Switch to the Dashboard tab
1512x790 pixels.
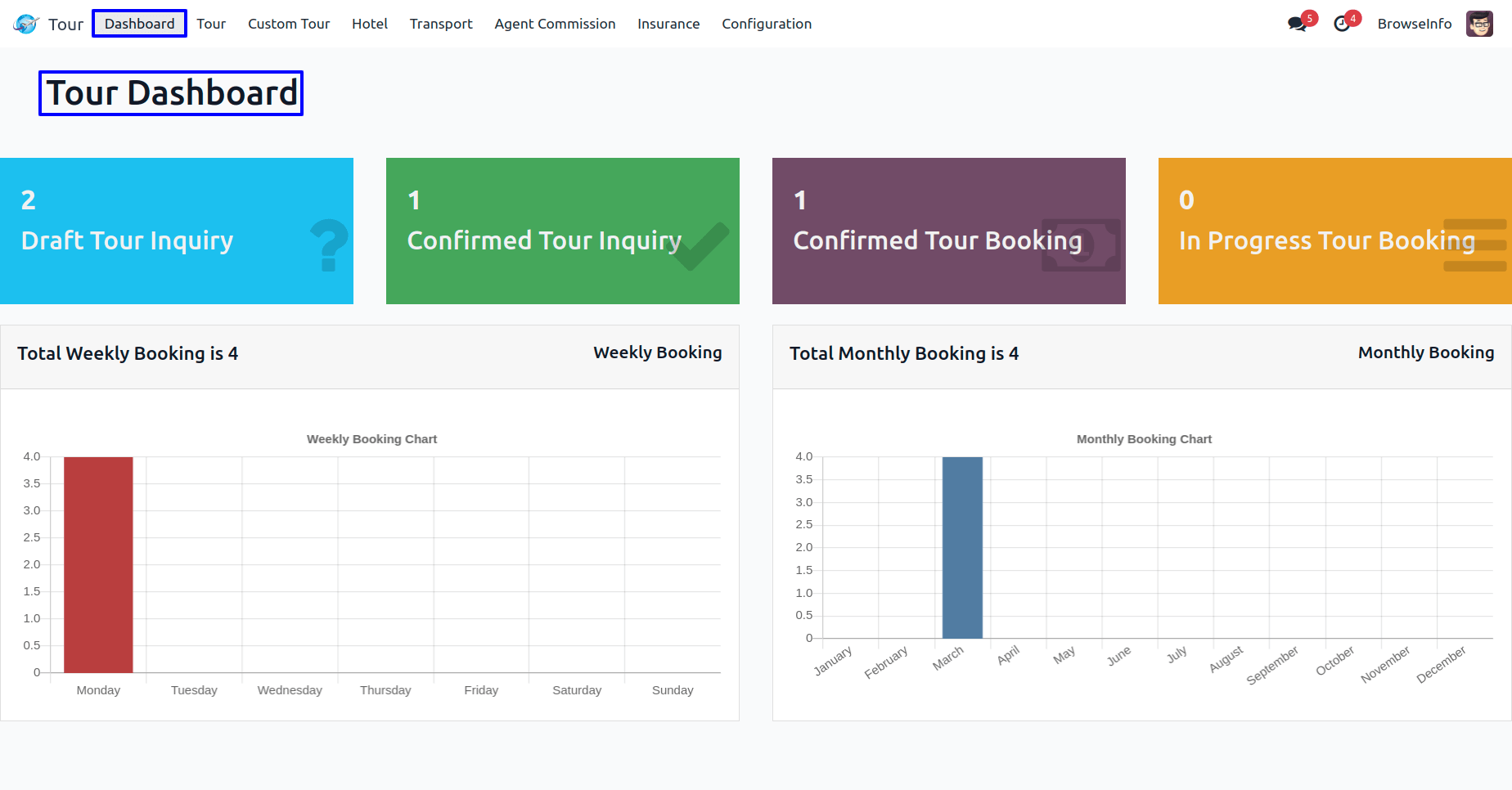139,23
